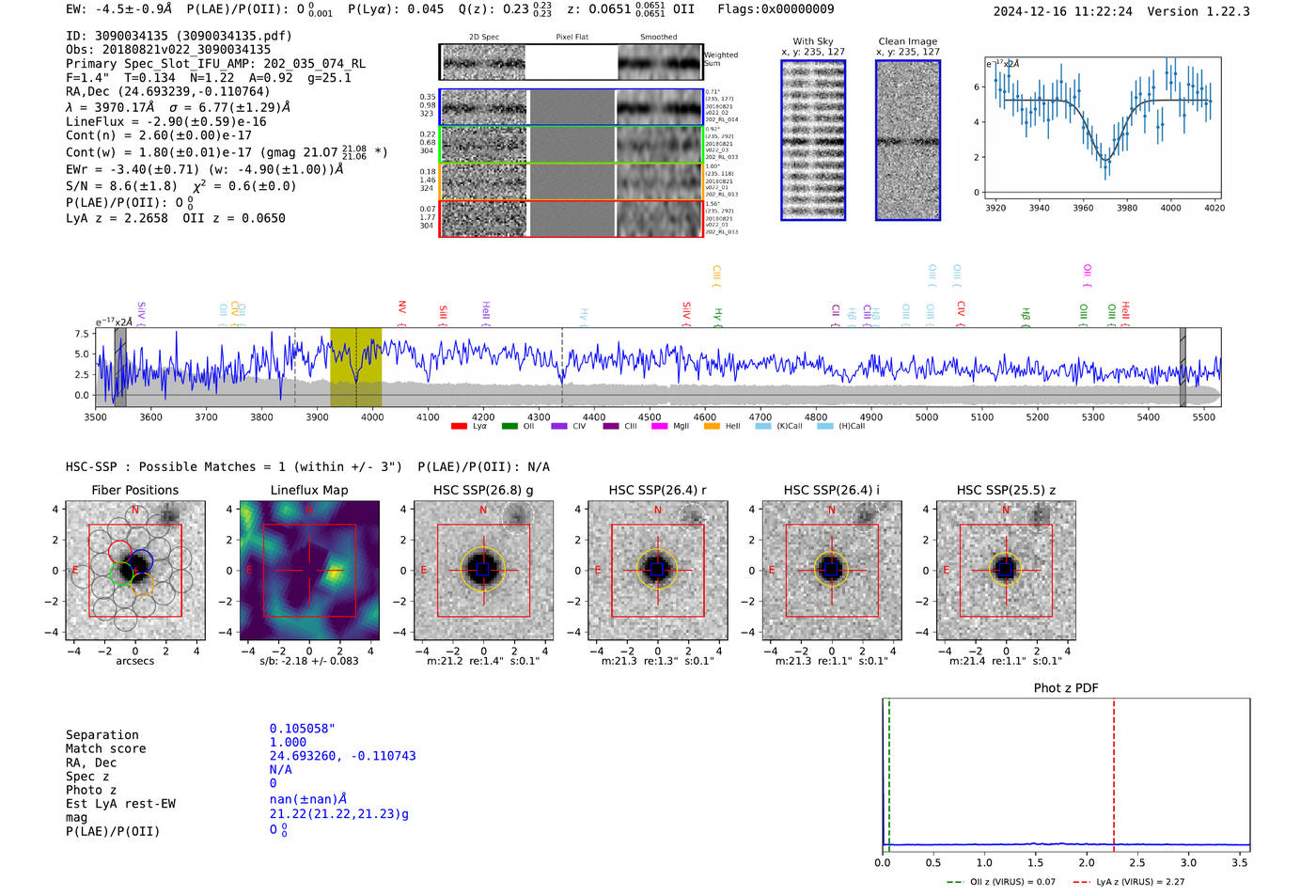Click the orange HeII legend swatch

pyautogui.click(x=711, y=427)
